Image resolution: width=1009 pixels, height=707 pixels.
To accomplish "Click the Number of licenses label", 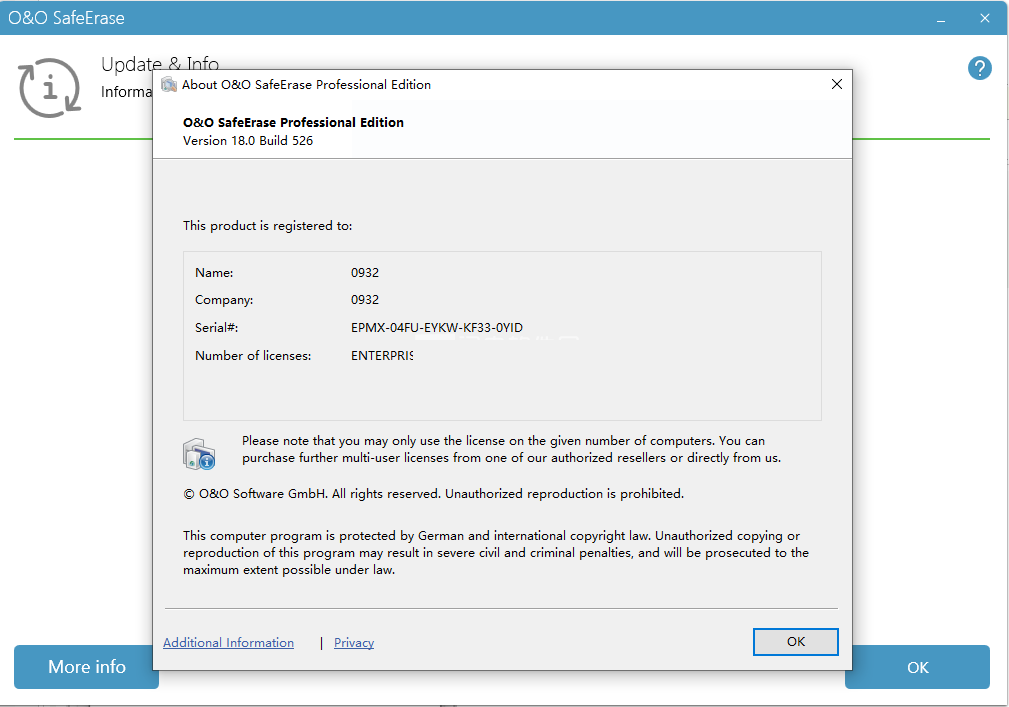I will (x=253, y=356).
